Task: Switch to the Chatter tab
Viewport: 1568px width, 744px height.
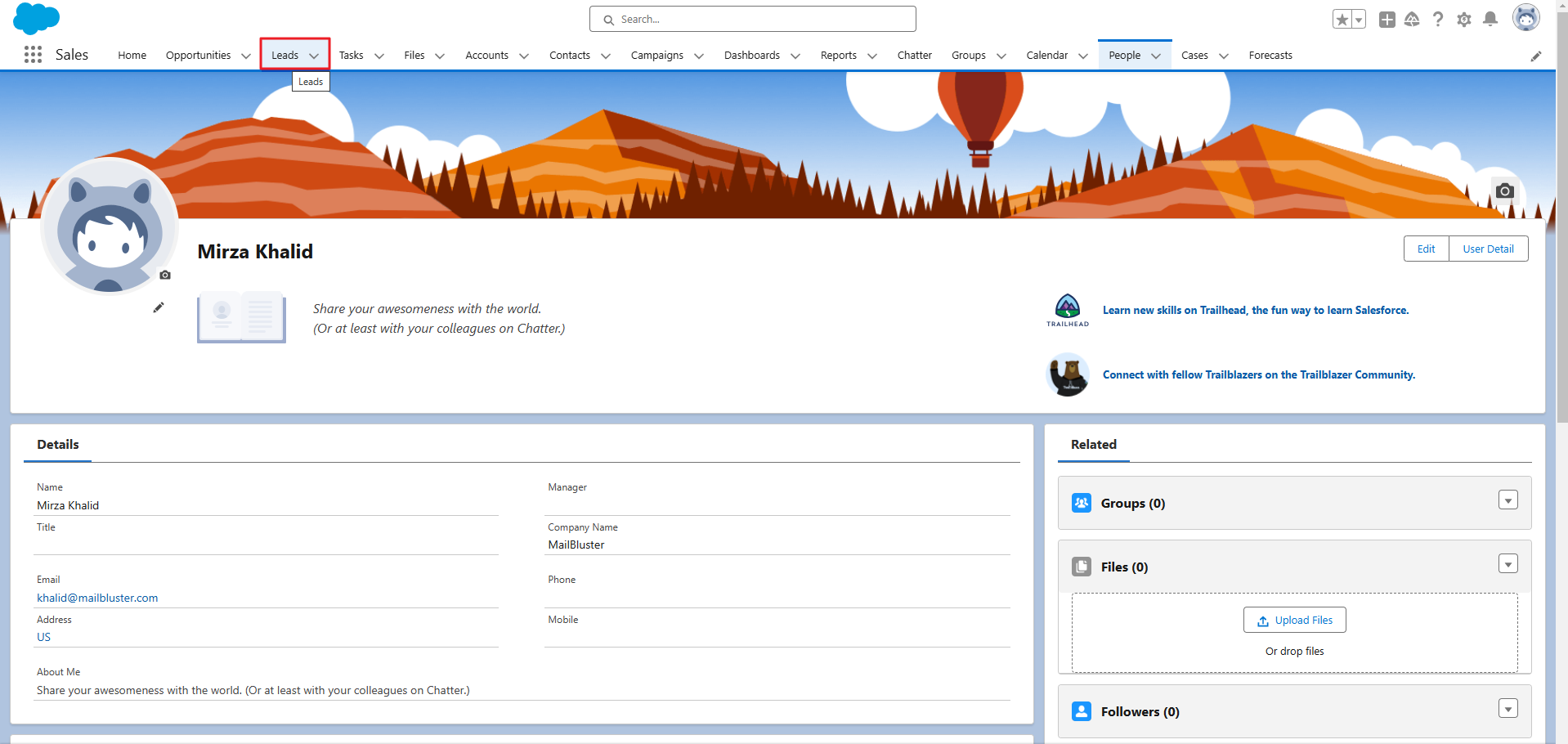Action: click(x=914, y=56)
